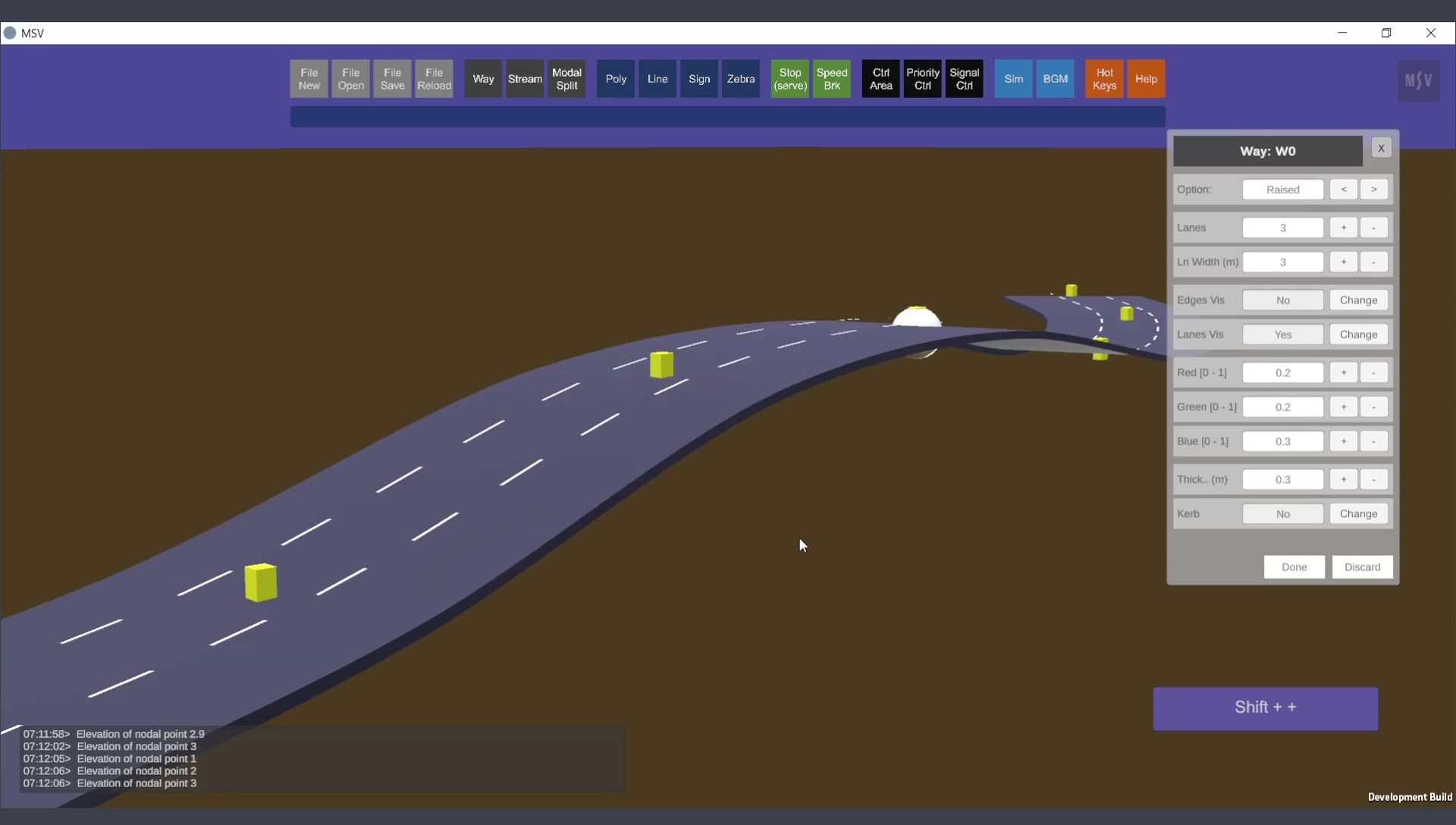Image resolution: width=1456 pixels, height=825 pixels.
Task: Click the Hot Keys button
Action: click(x=1103, y=79)
